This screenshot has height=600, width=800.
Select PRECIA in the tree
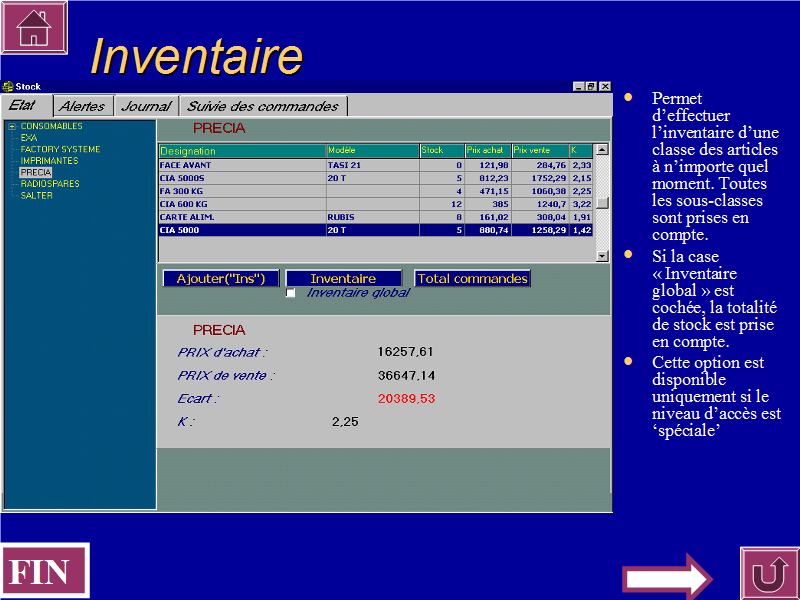pos(36,172)
